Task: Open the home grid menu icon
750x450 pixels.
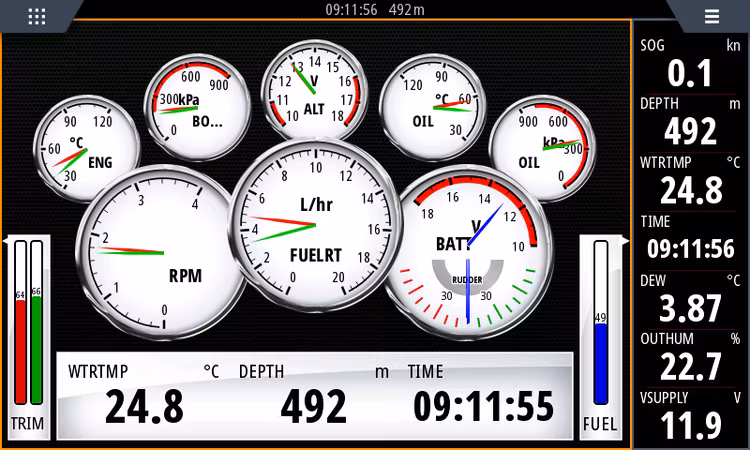Action: coord(37,16)
